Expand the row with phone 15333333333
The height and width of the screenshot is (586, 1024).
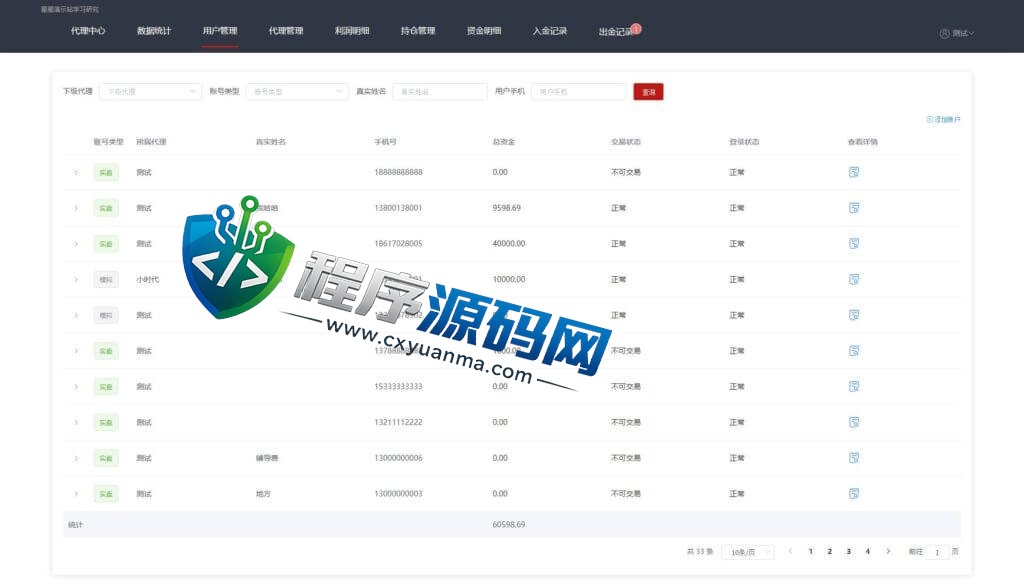[x=76, y=387]
